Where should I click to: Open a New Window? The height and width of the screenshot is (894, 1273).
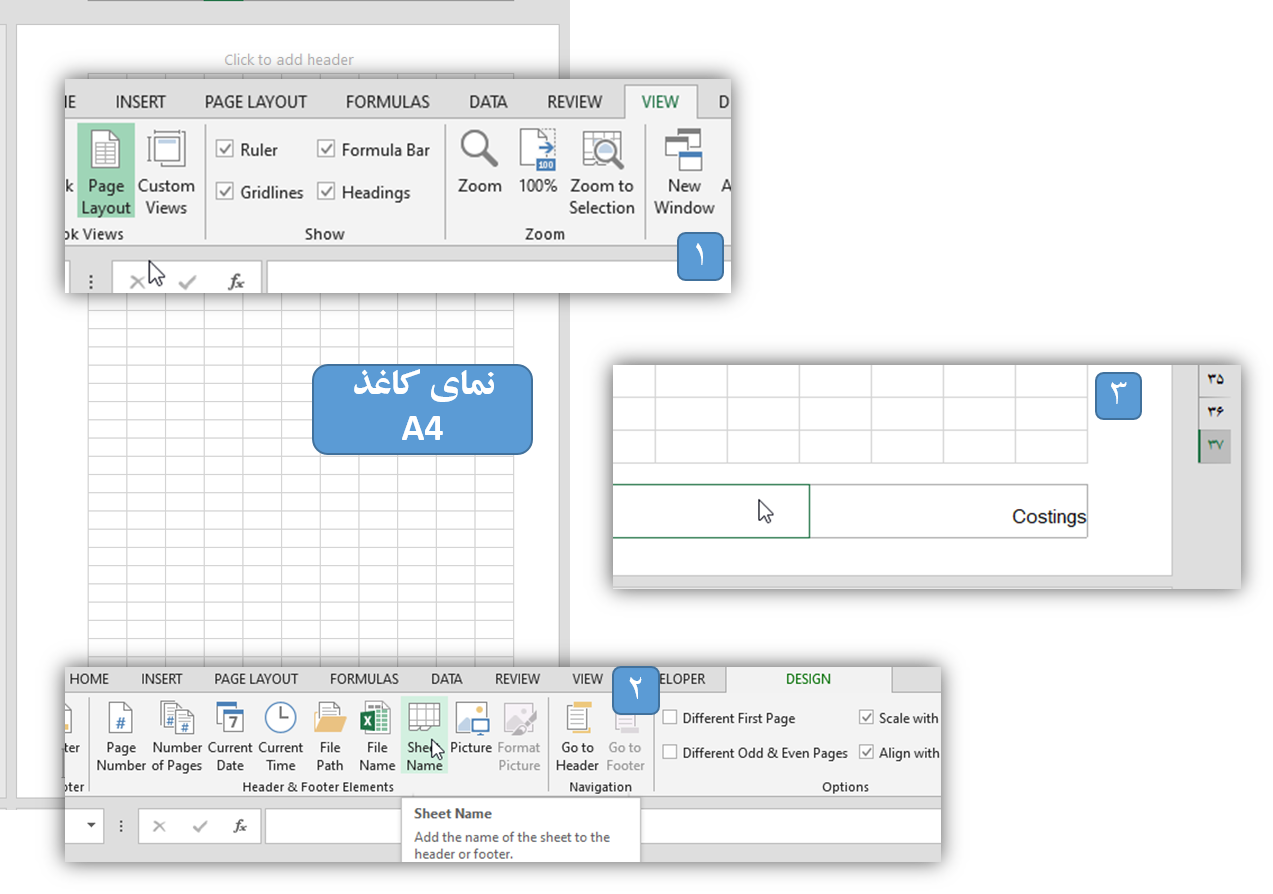click(684, 172)
